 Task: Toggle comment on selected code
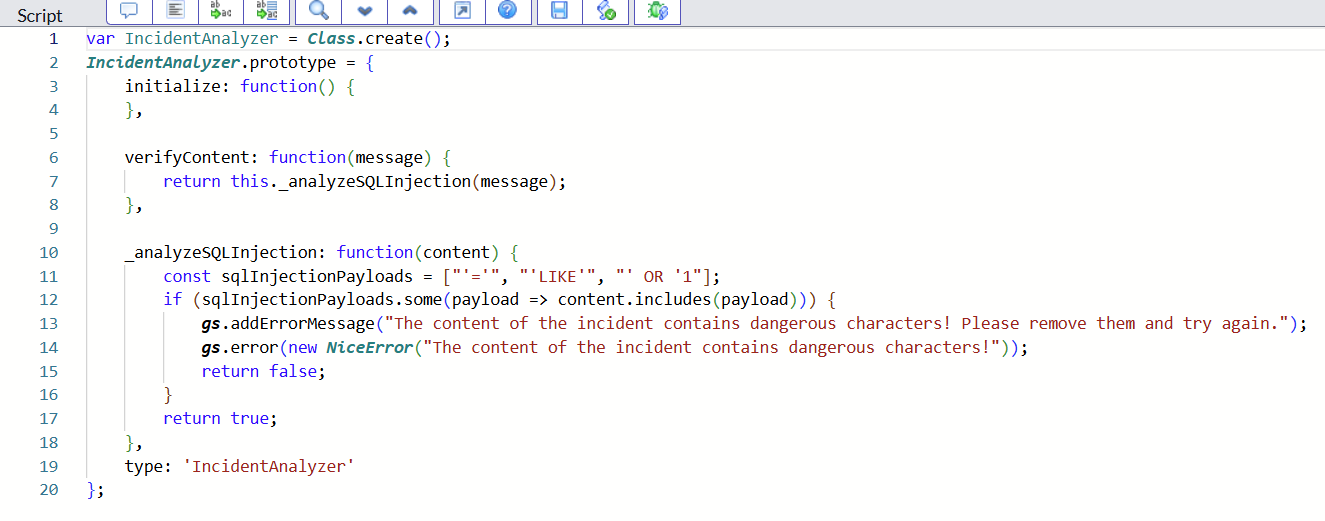[129, 11]
